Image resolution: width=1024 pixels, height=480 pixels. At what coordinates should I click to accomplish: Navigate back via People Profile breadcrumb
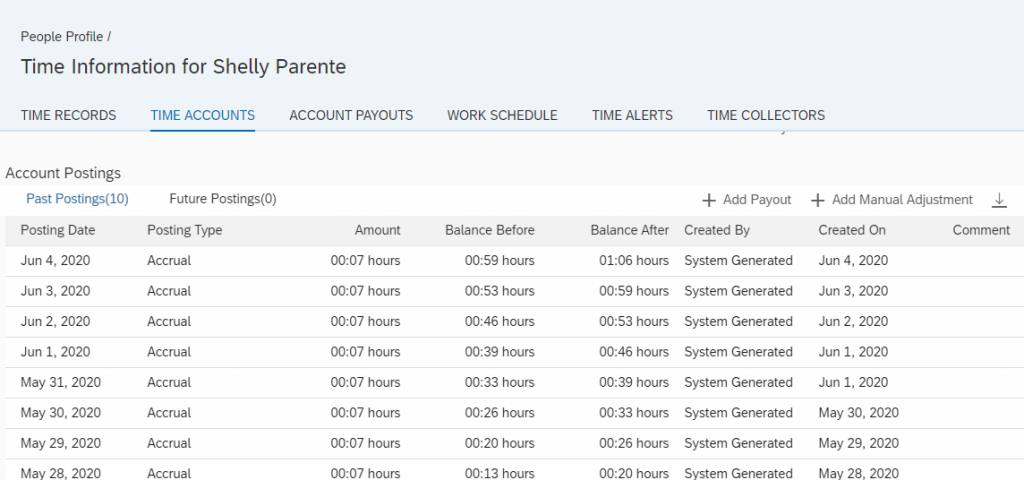click(62, 37)
